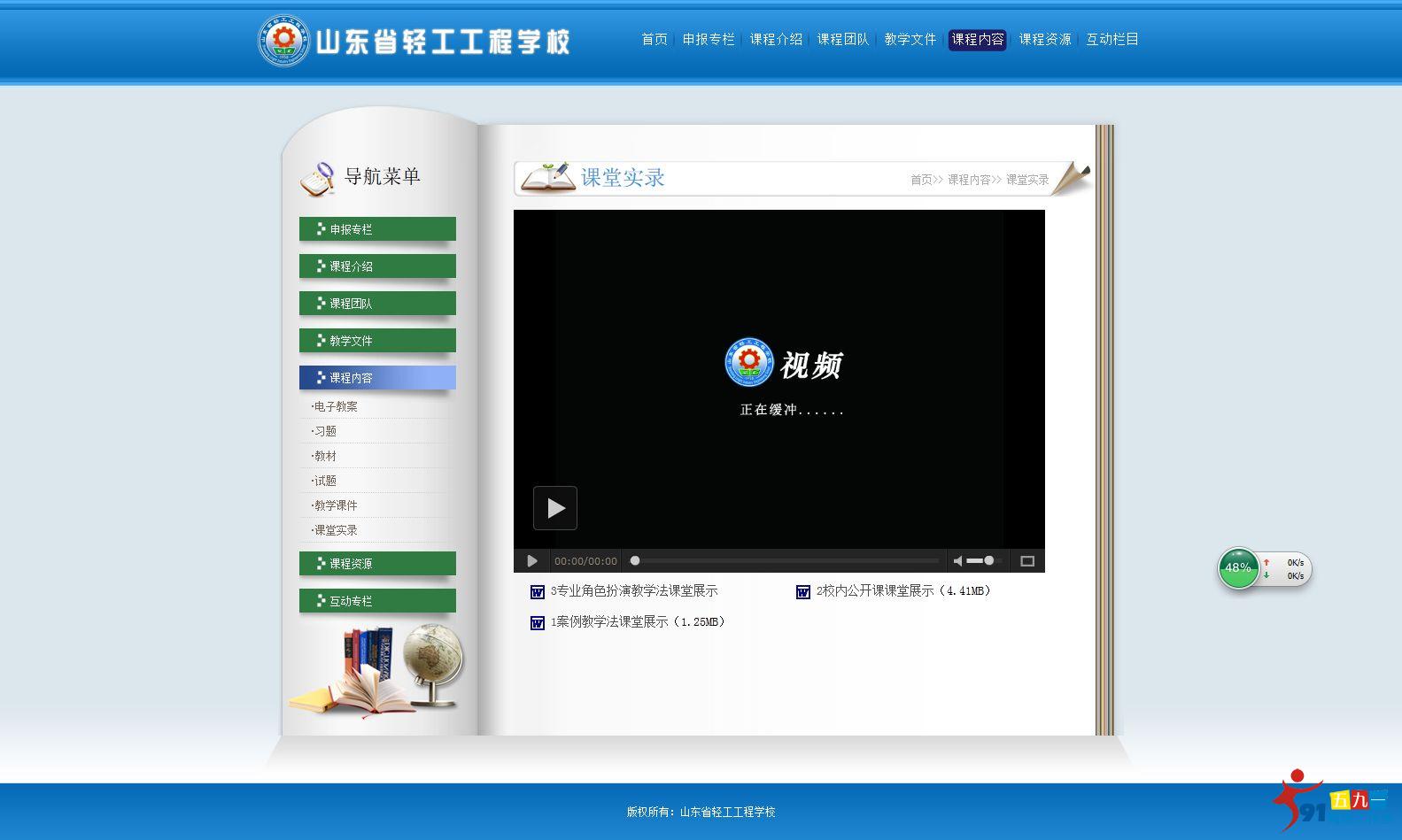Click 课程内容 in the breadcrumb trail
Image resolution: width=1402 pixels, height=840 pixels.
969,180
